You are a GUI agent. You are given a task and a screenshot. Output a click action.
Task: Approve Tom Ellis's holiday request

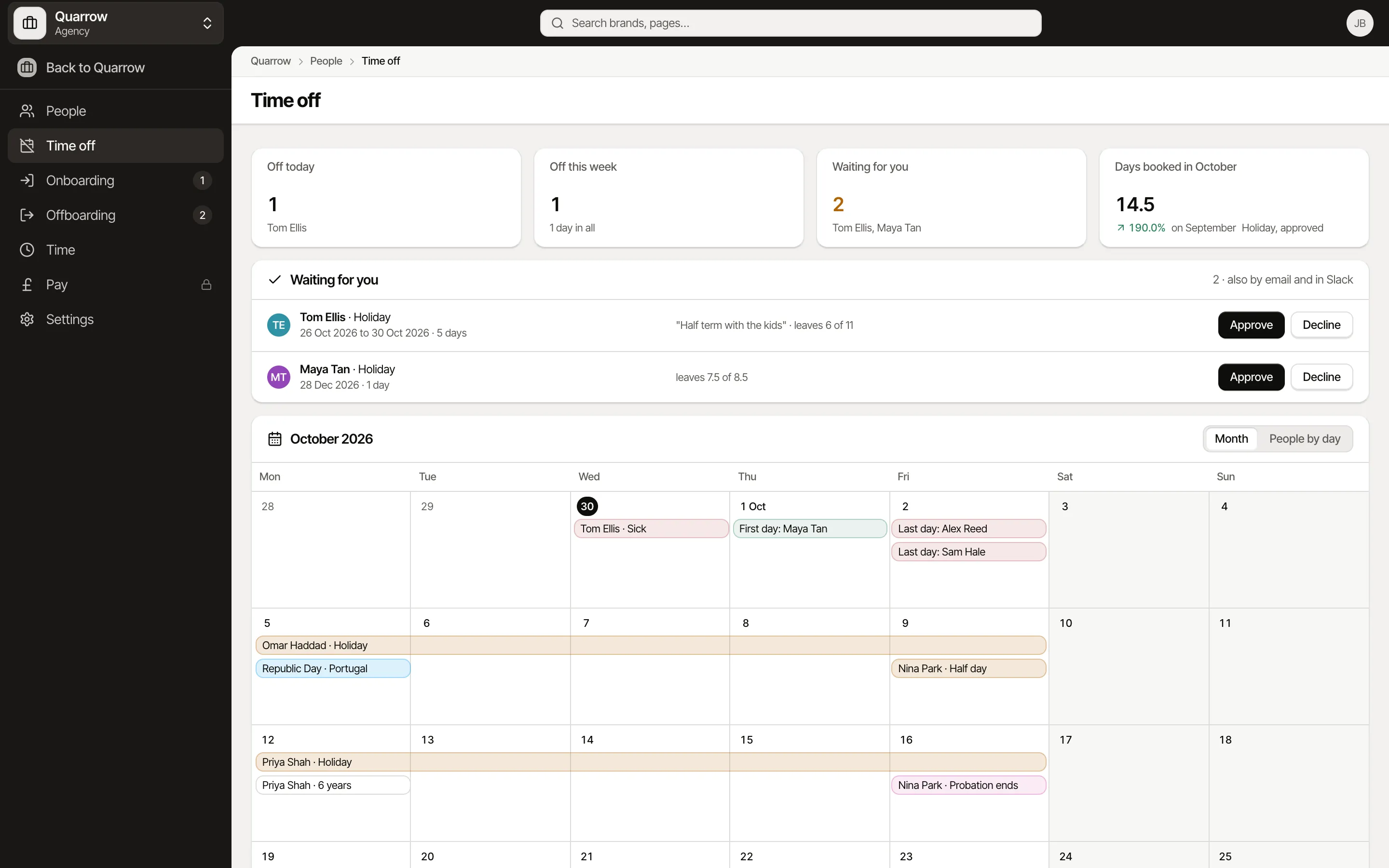click(1251, 325)
